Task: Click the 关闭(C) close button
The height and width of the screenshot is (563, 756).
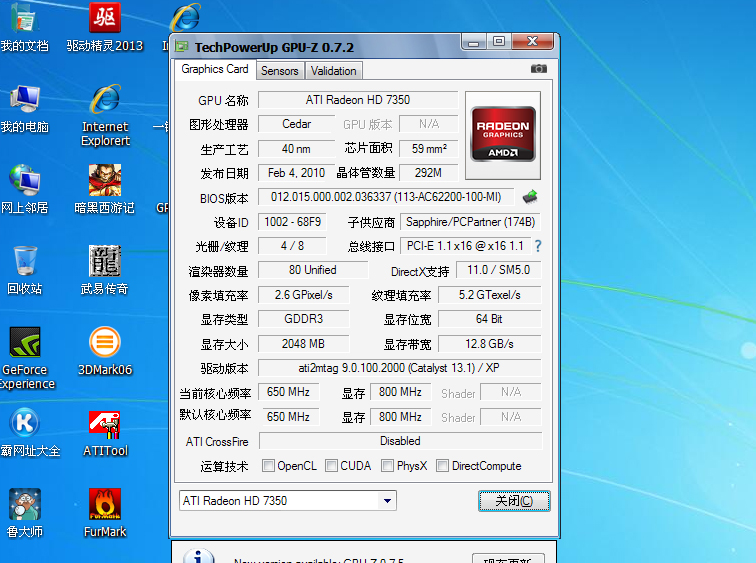Action: click(x=514, y=501)
